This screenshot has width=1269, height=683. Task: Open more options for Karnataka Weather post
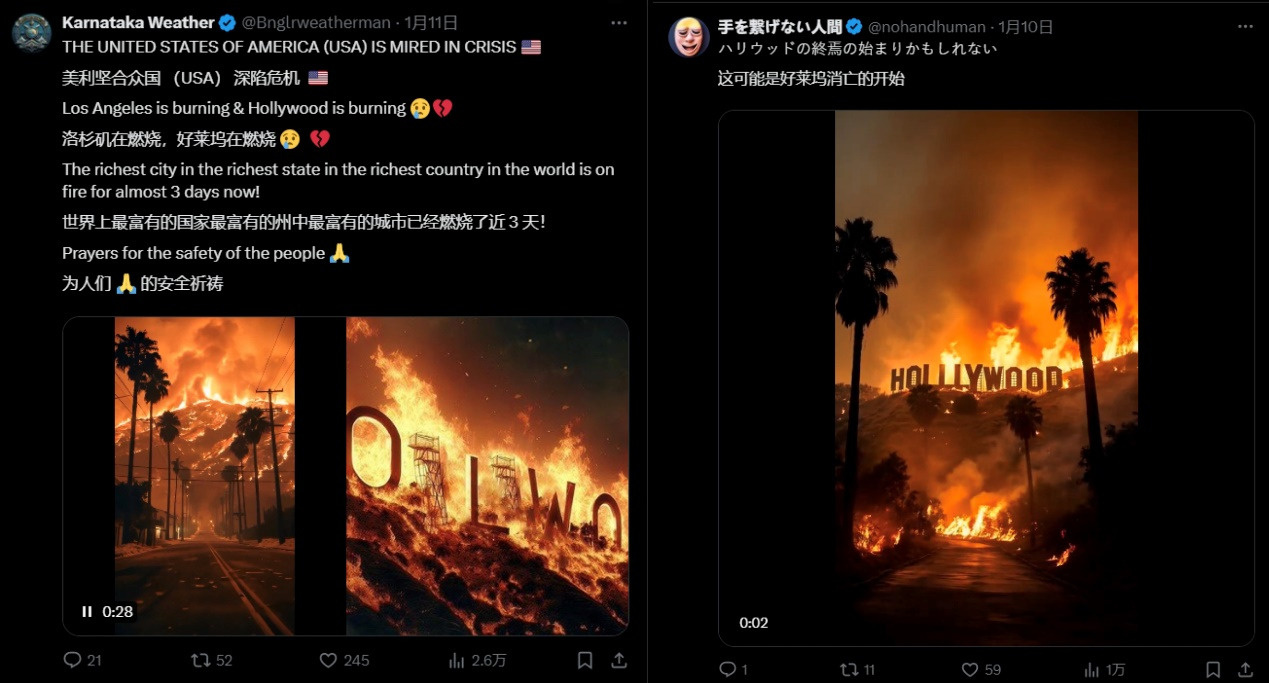[x=619, y=22]
